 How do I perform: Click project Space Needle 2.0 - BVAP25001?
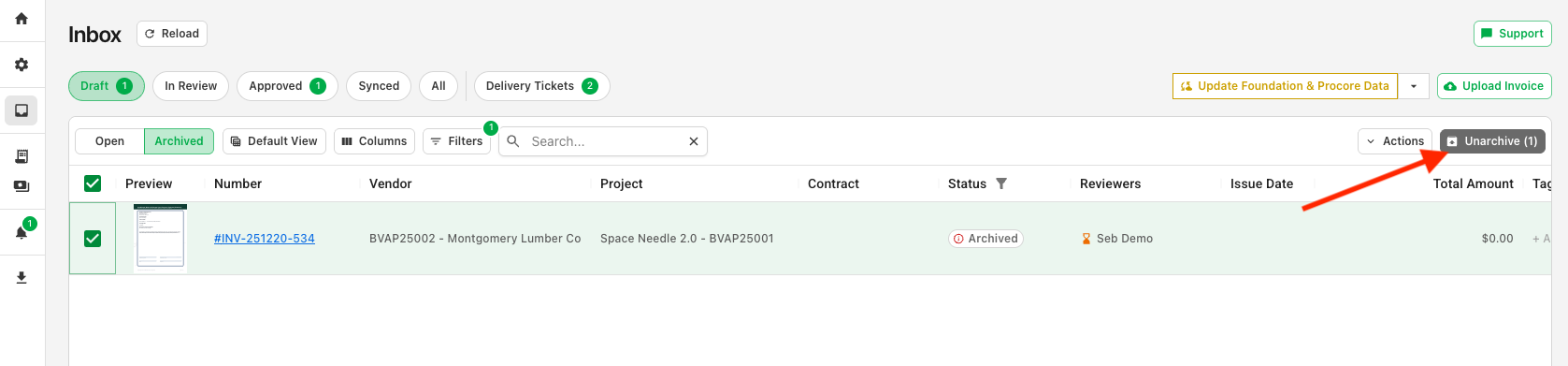click(x=687, y=239)
